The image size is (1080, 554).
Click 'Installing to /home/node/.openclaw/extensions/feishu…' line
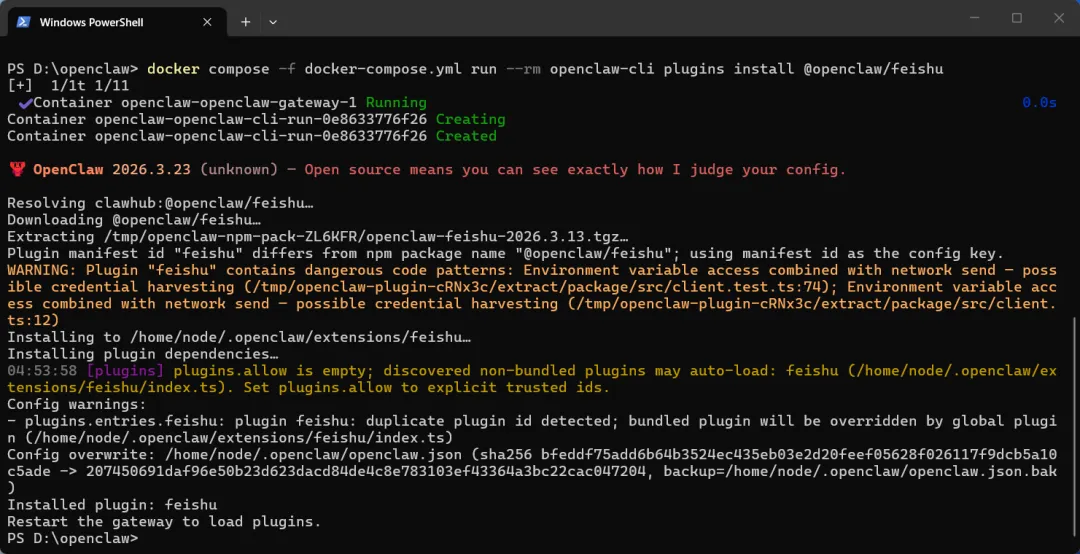[239, 337]
